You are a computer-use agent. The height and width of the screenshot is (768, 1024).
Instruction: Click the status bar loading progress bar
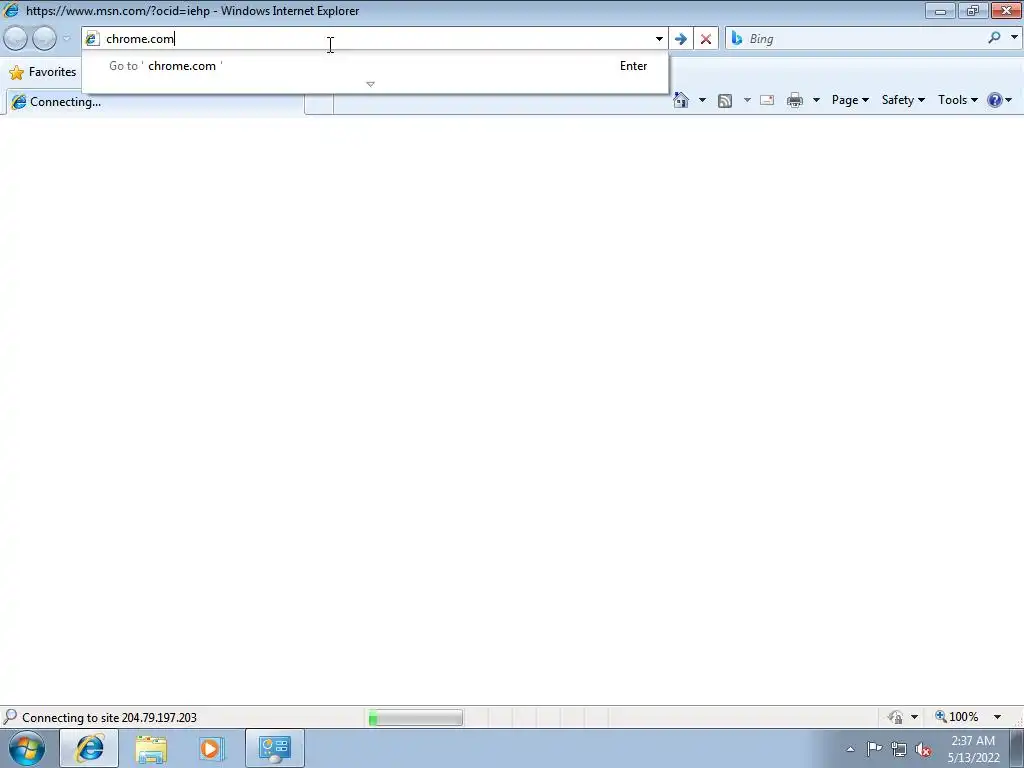415,718
